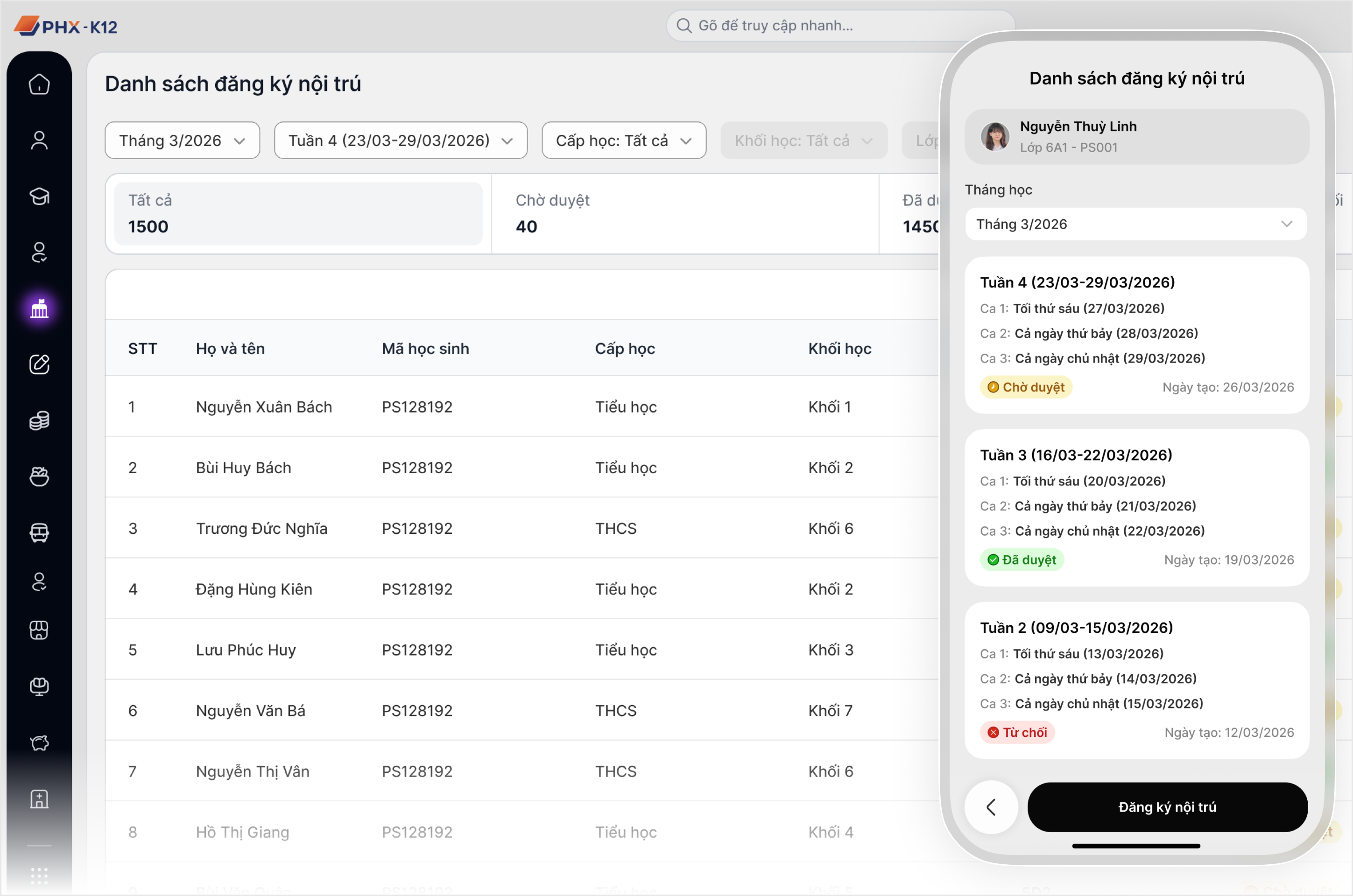Image resolution: width=1353 pixels, height=896 pixels.
Task: Open the coins stack finance sidebar icon
Action: coord(39,420)
